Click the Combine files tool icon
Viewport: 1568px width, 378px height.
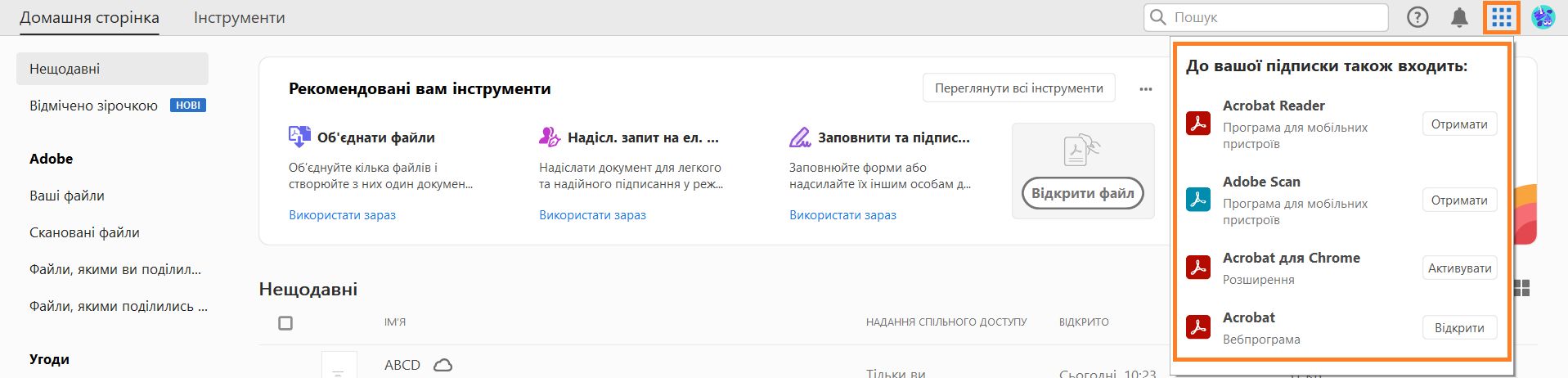tap(299, 137)
